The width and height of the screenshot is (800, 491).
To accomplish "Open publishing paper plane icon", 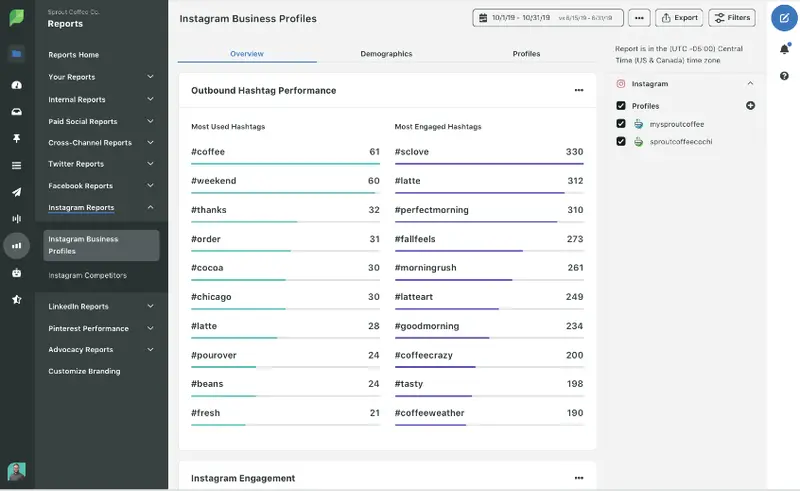I will (17, 192).
